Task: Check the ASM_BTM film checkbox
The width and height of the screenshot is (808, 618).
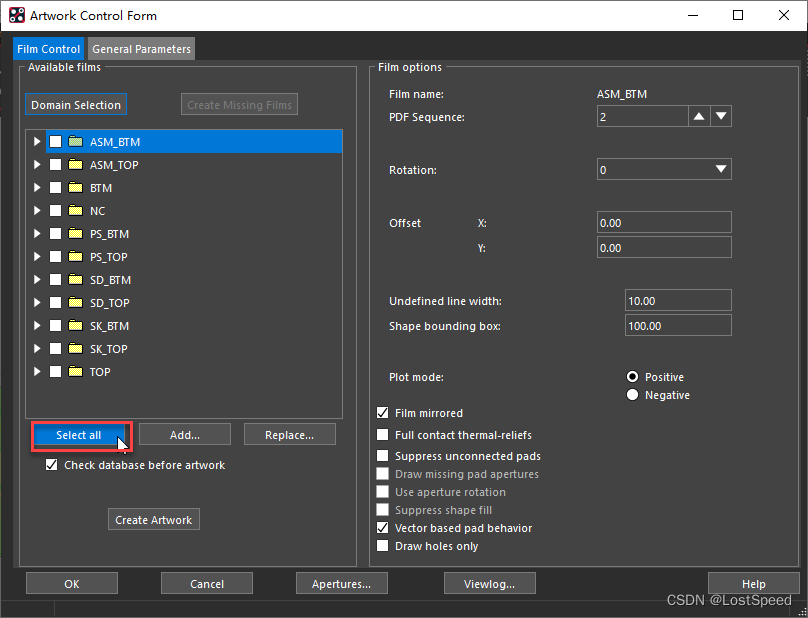Action: [x=56, y=142]
